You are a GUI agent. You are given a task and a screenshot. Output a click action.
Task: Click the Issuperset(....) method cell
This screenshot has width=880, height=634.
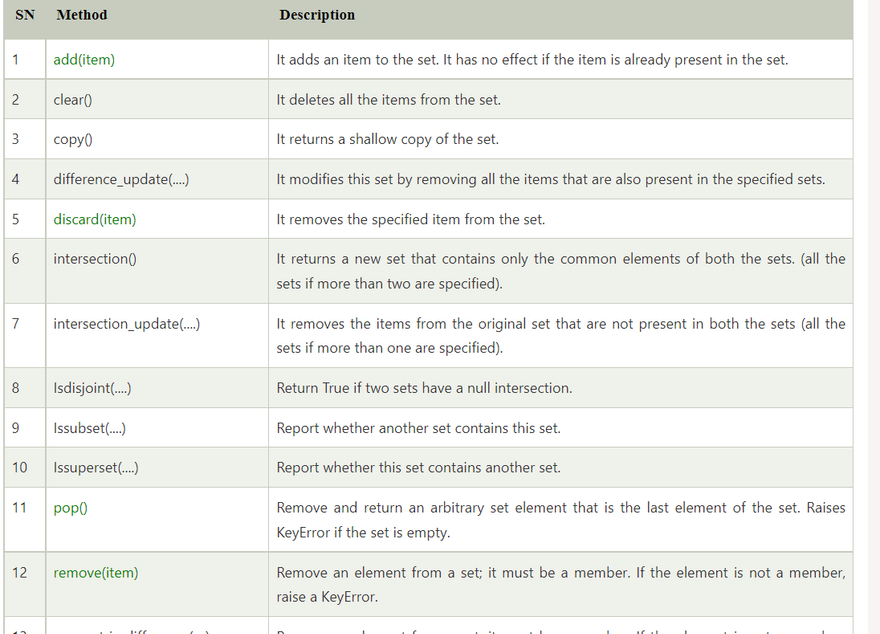coord(96,467)
